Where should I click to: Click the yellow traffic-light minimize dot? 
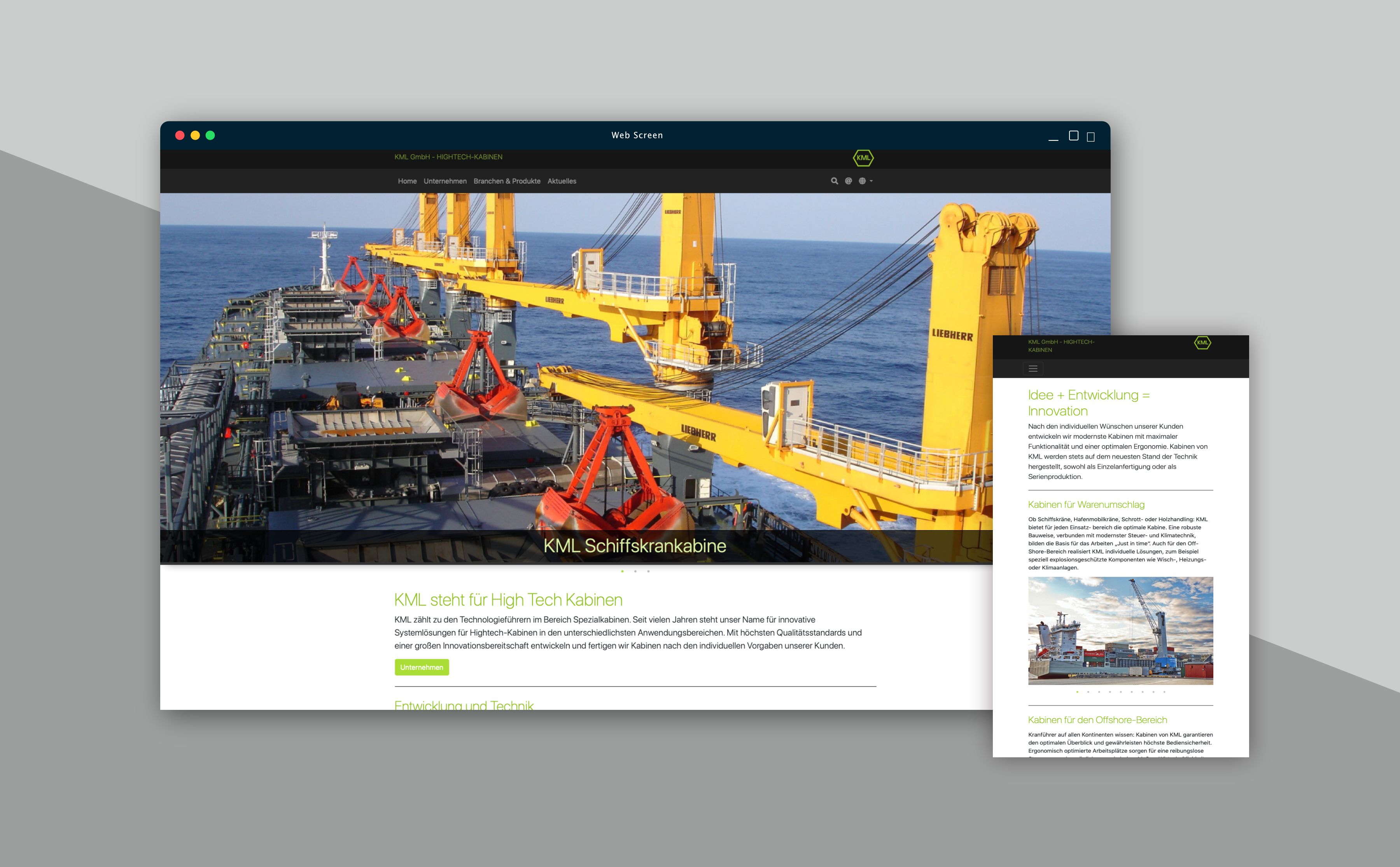[195, 135]
